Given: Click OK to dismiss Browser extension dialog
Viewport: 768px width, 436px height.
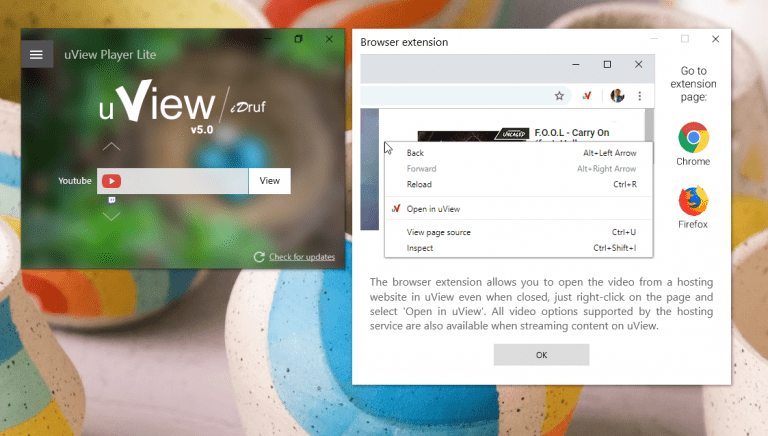Looking at the screenshot, I should [x=541, y=355].
